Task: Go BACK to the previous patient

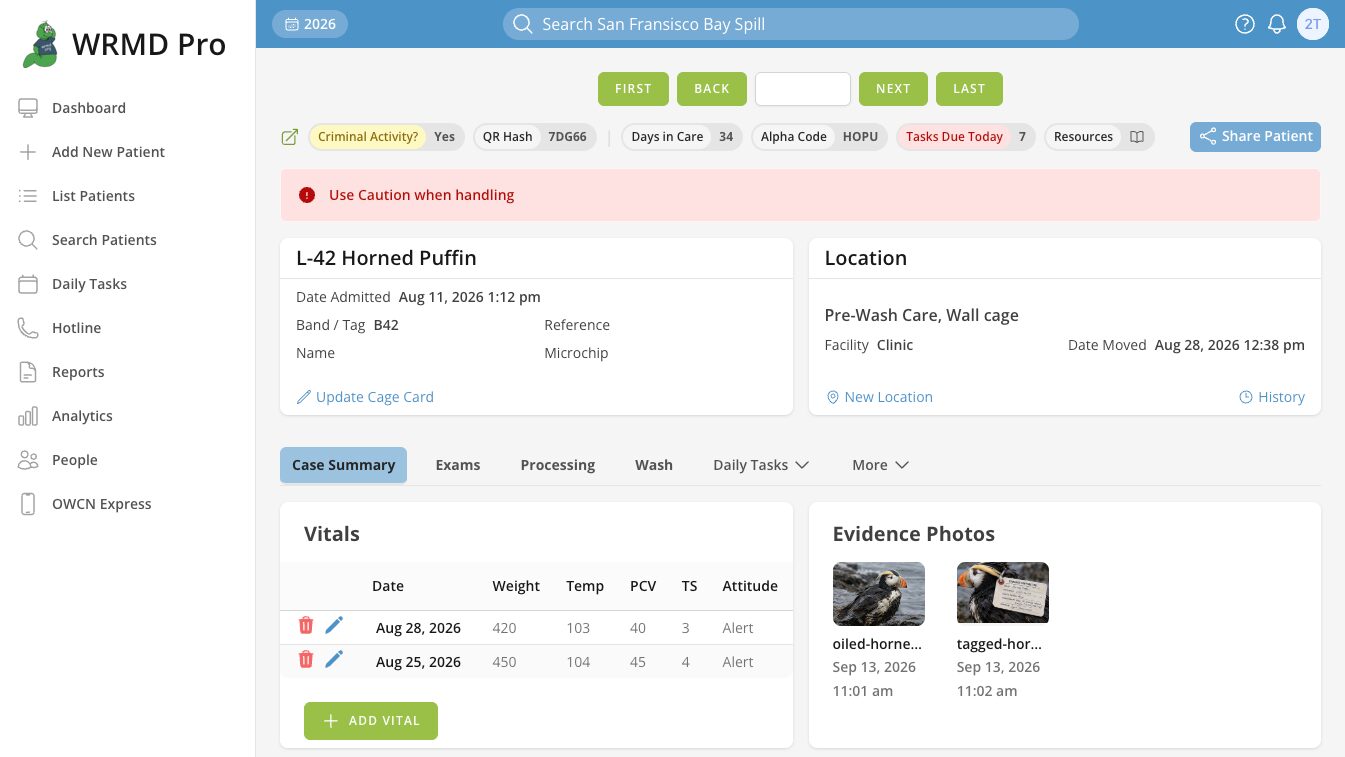Action: (712, 89)
